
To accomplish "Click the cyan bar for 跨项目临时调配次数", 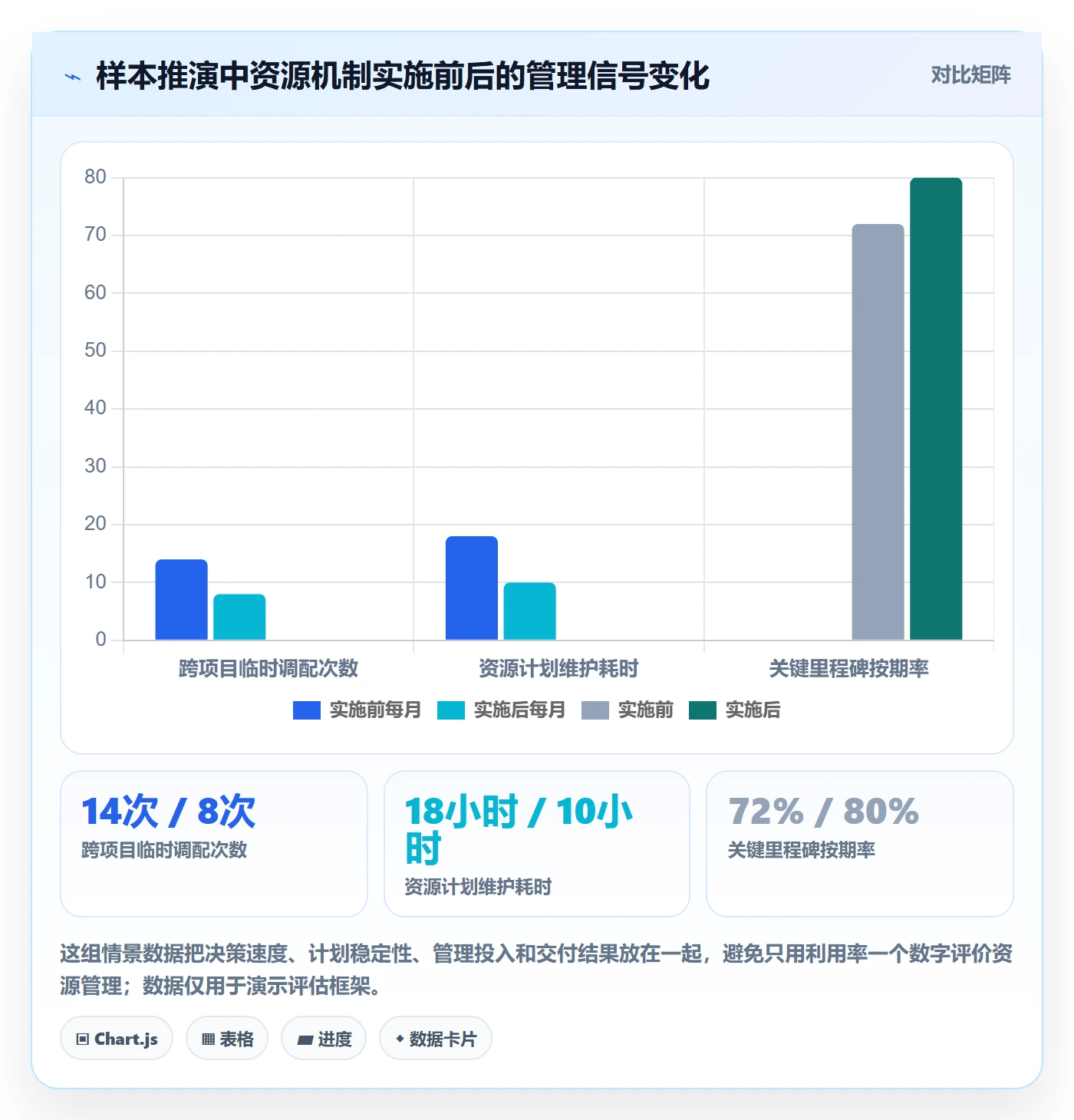I will pyautogui.click(x=239, y=617).
